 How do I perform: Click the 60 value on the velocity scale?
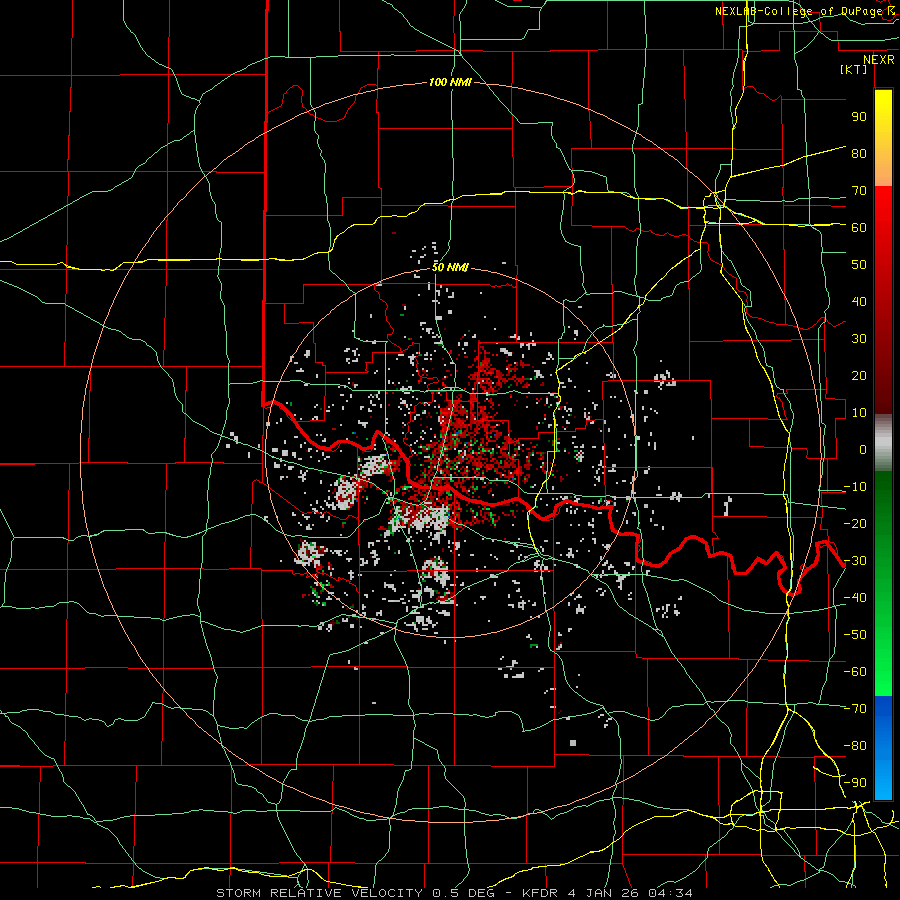(x=859, y=228)
